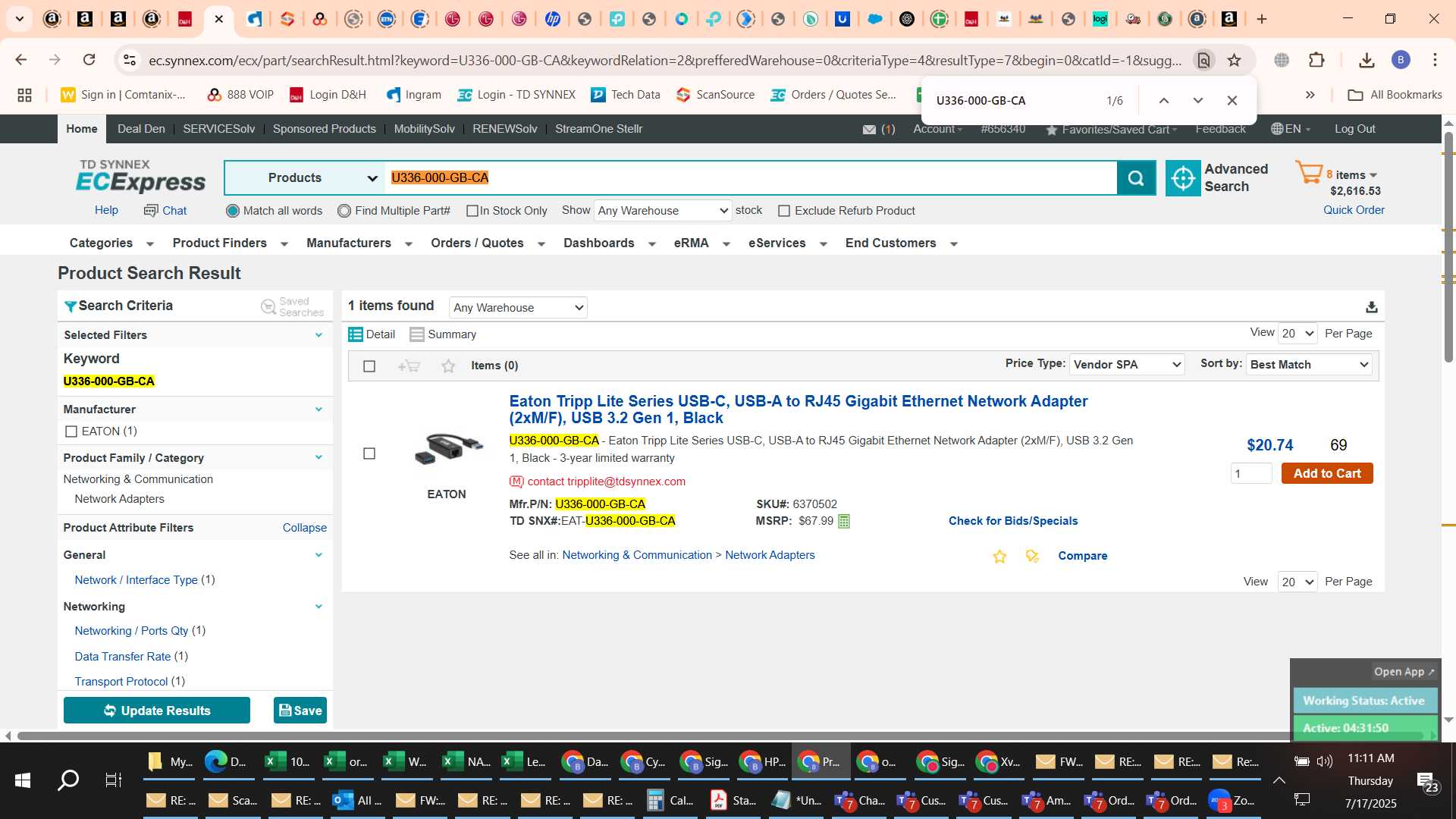The height and width of the screenshot is (819, 1456).
Task: Open top View 20 per page dropdown
Action: coord(1298,334)
